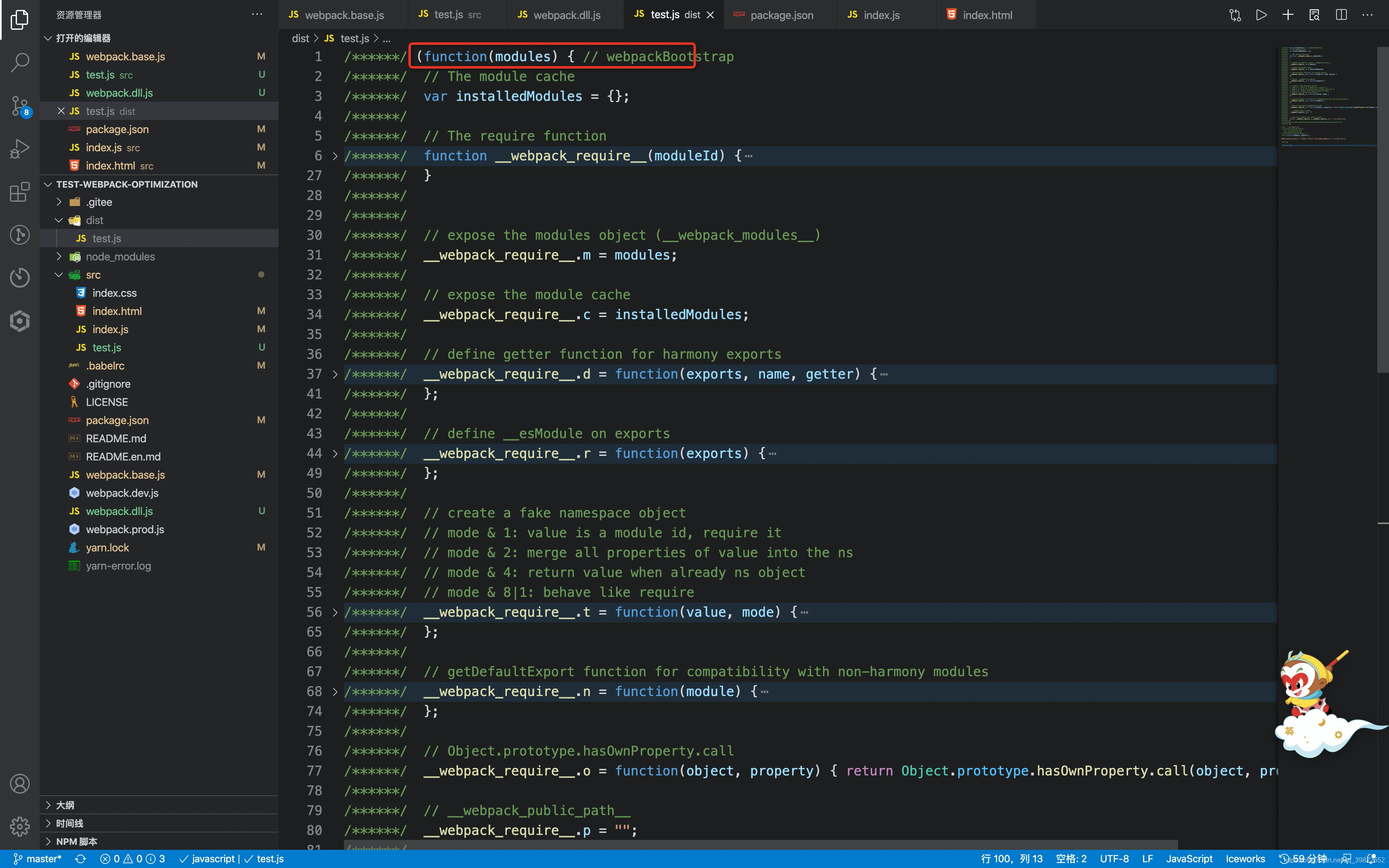Viewport: 1389px width, 868px height.
Task: Click the plus icon in editor toolbar
Action: [1288, 15]
